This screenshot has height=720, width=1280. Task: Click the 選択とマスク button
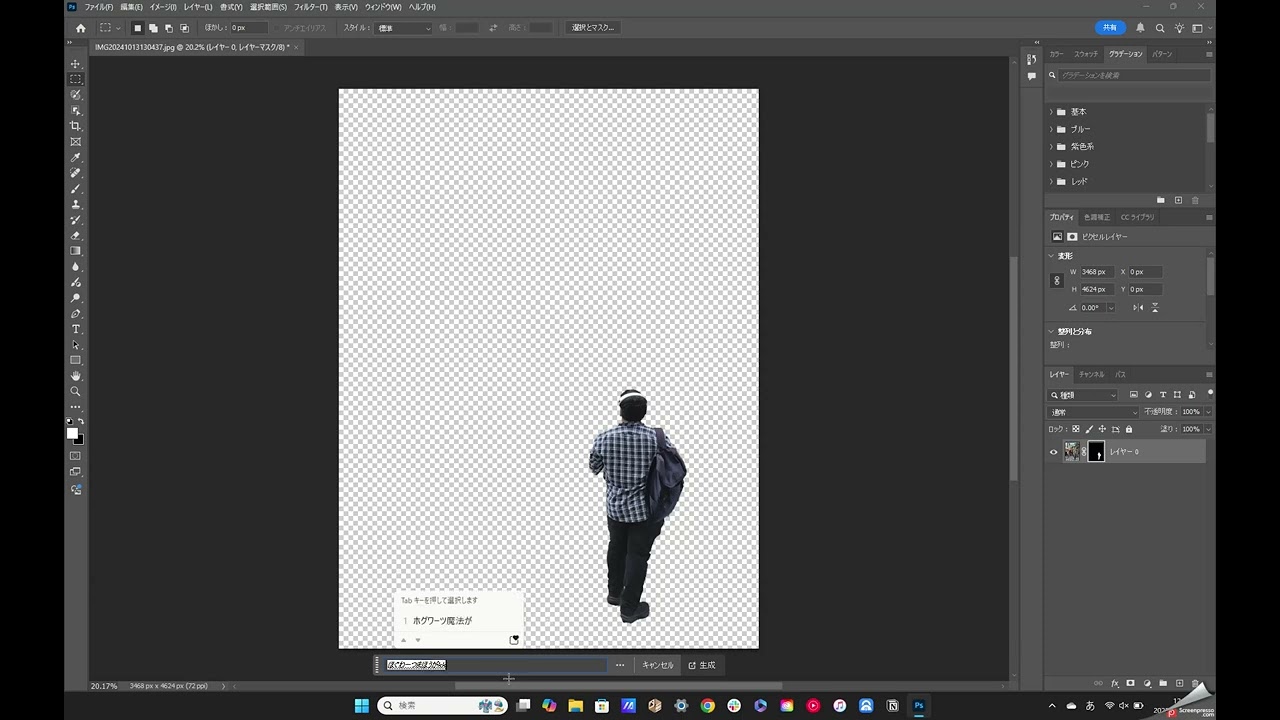click(592, 28)
